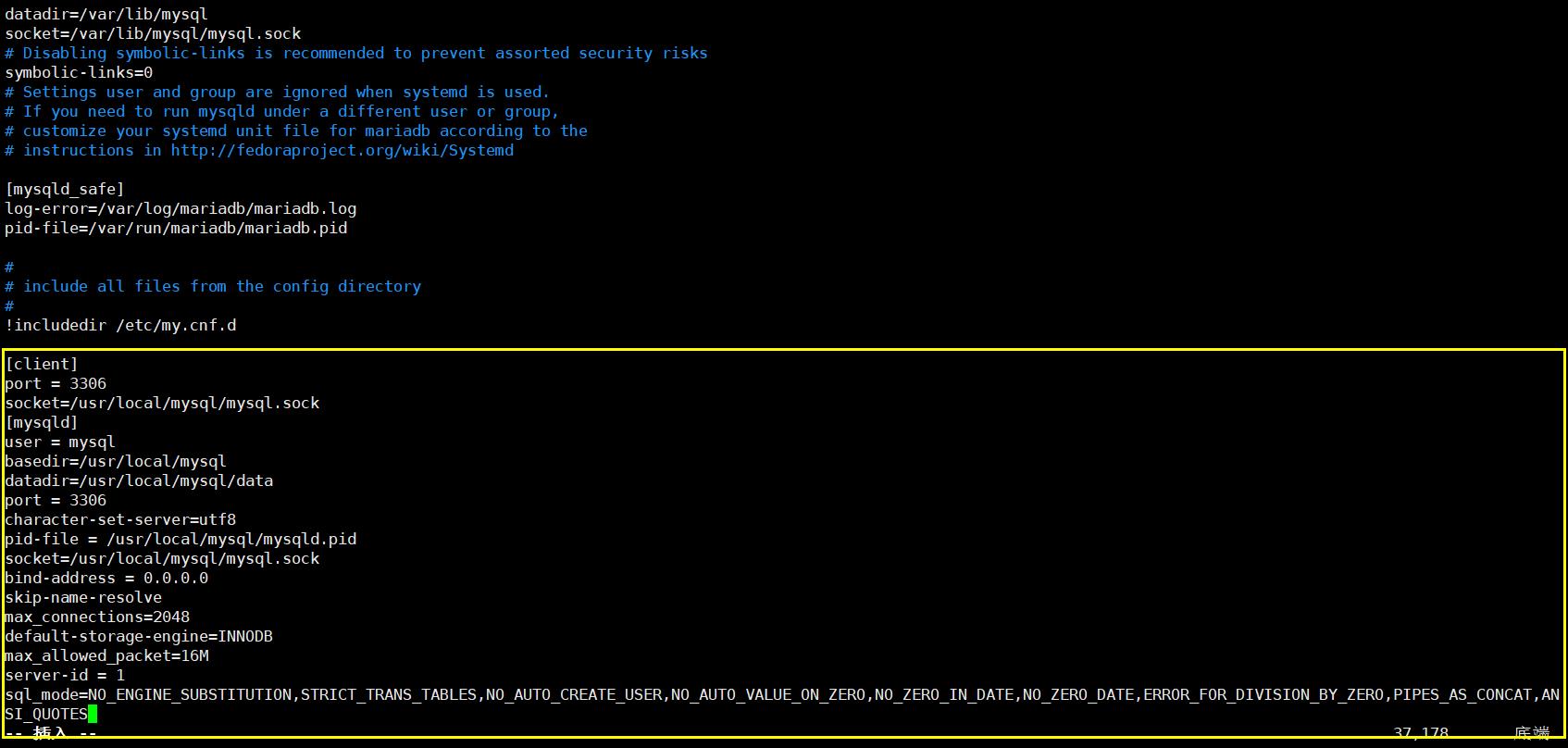Click 'port = 3306' under [client]

pyautogui.click(x=56, y=383)
